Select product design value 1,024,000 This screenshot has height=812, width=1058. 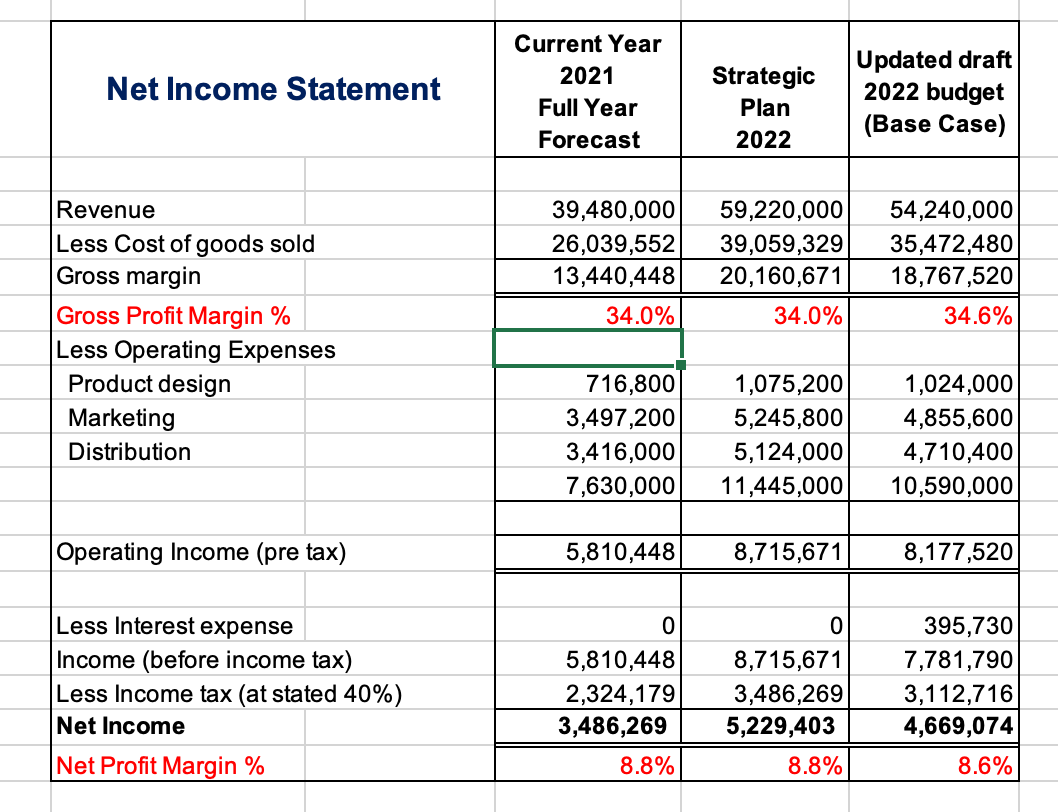(958, 383)
